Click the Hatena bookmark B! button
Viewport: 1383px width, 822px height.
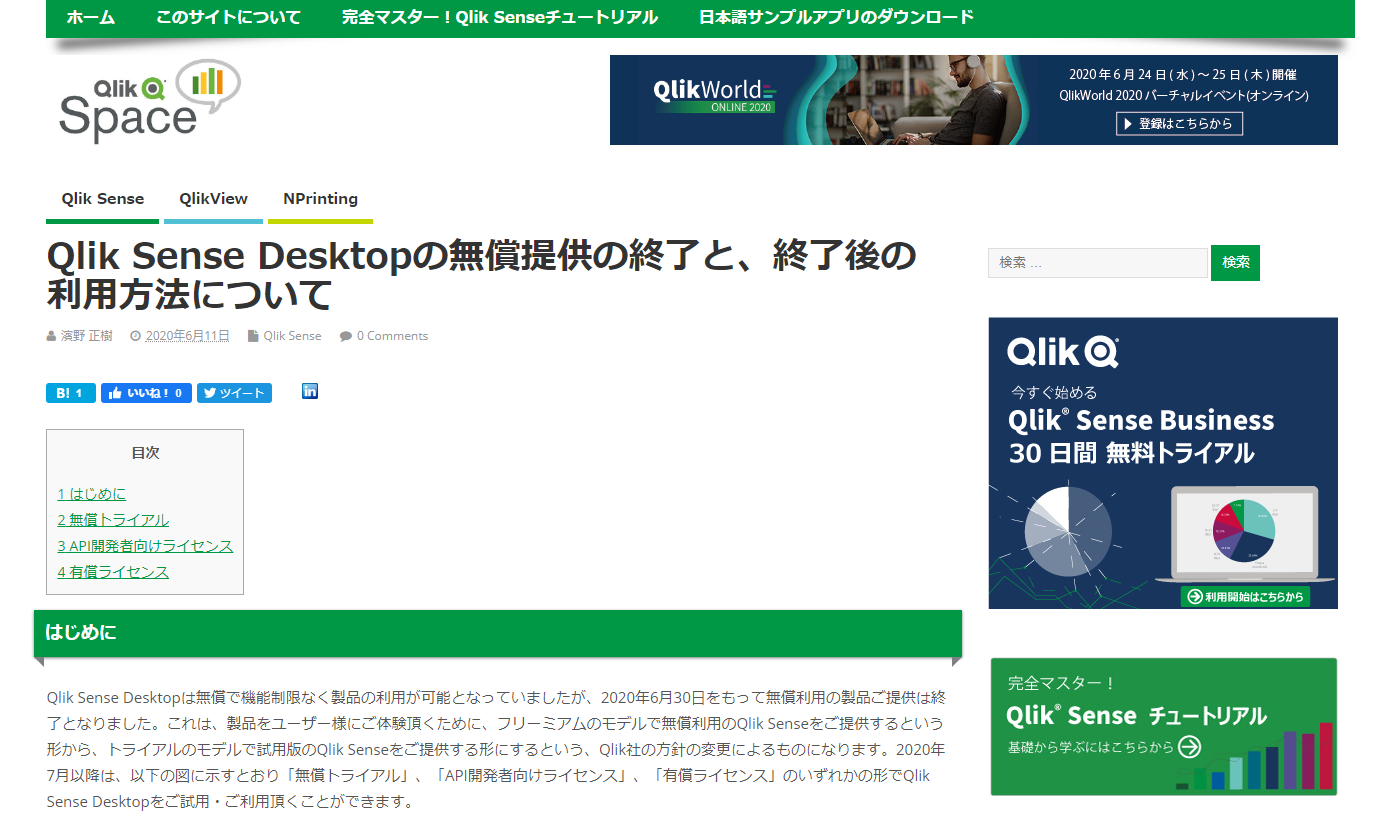click(71, 393)
